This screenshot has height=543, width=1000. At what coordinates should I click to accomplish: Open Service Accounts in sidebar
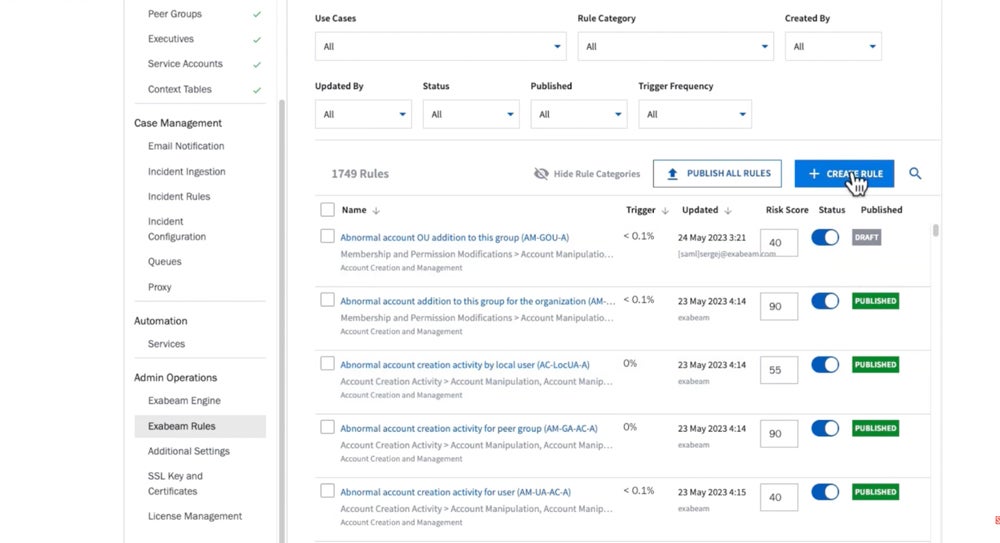(x=185, y=64)
